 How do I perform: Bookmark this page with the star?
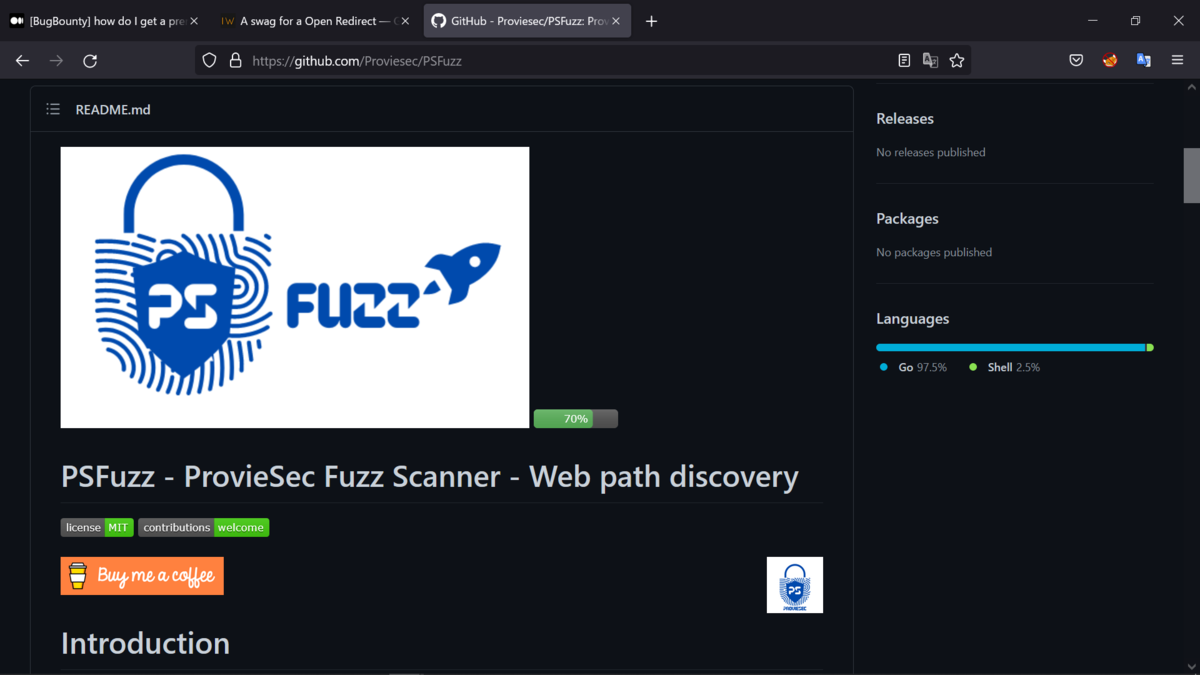coord(957,61)
